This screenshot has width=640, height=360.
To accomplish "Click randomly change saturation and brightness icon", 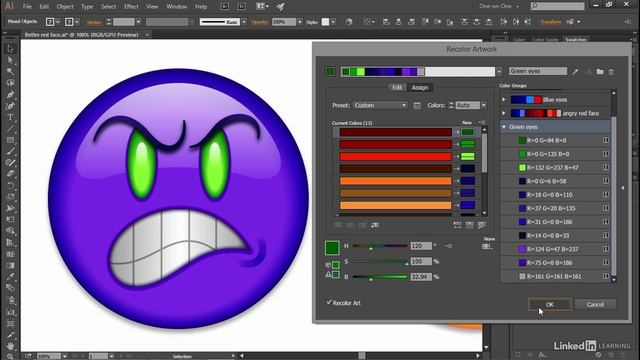I will pyautogui.click(x=470, y=225).
